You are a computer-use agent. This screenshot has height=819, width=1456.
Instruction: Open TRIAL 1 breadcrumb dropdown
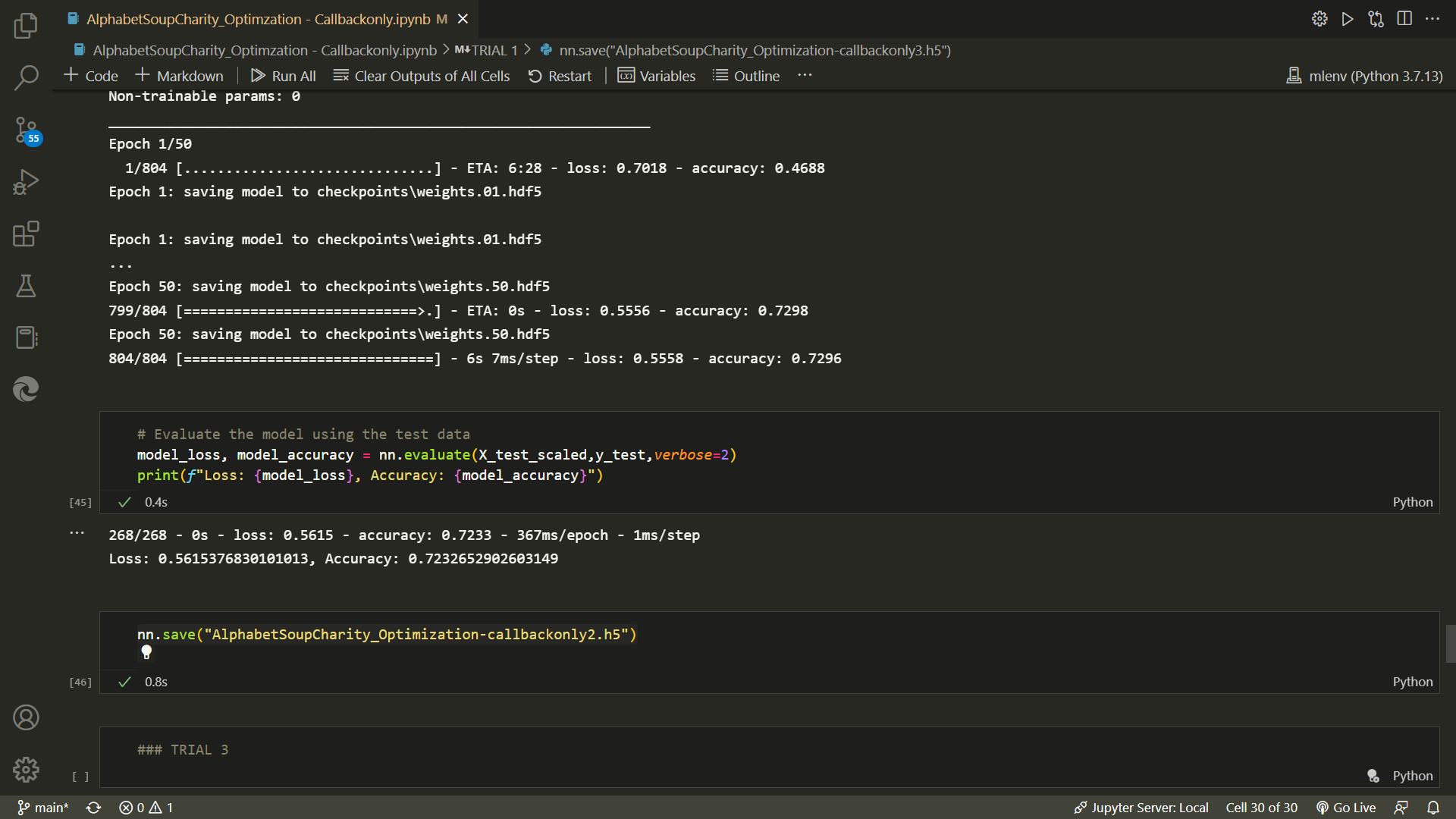(486, 50)
